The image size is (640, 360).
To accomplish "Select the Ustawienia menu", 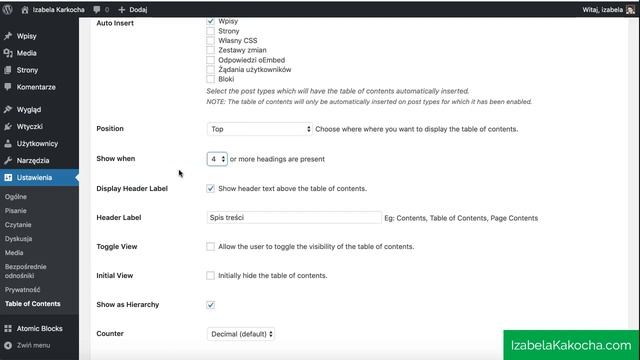I will pos(34,178).
